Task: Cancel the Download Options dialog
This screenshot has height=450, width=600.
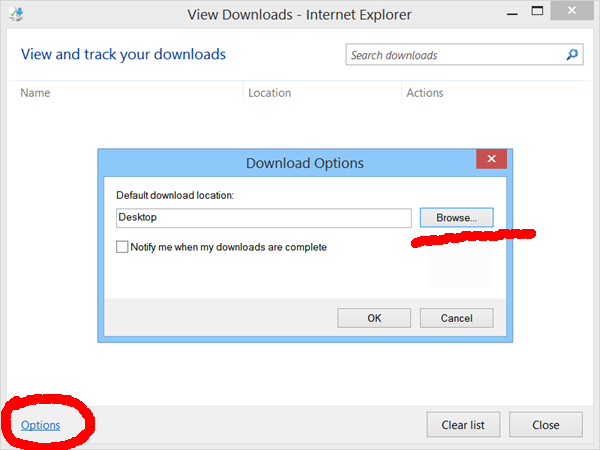Action: click(x=457, y=318)
